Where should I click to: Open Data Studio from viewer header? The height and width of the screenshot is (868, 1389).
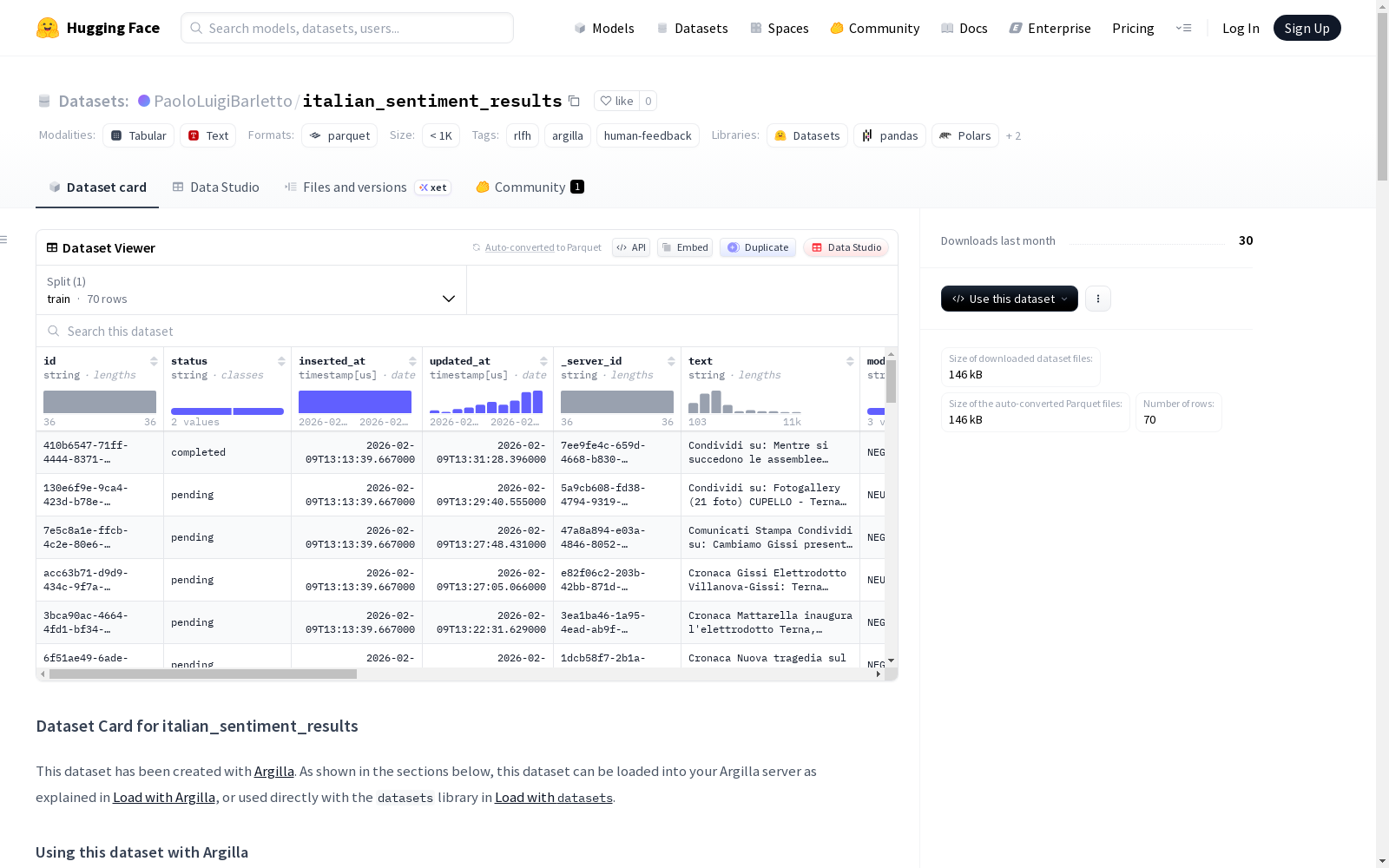coord(846,247)
